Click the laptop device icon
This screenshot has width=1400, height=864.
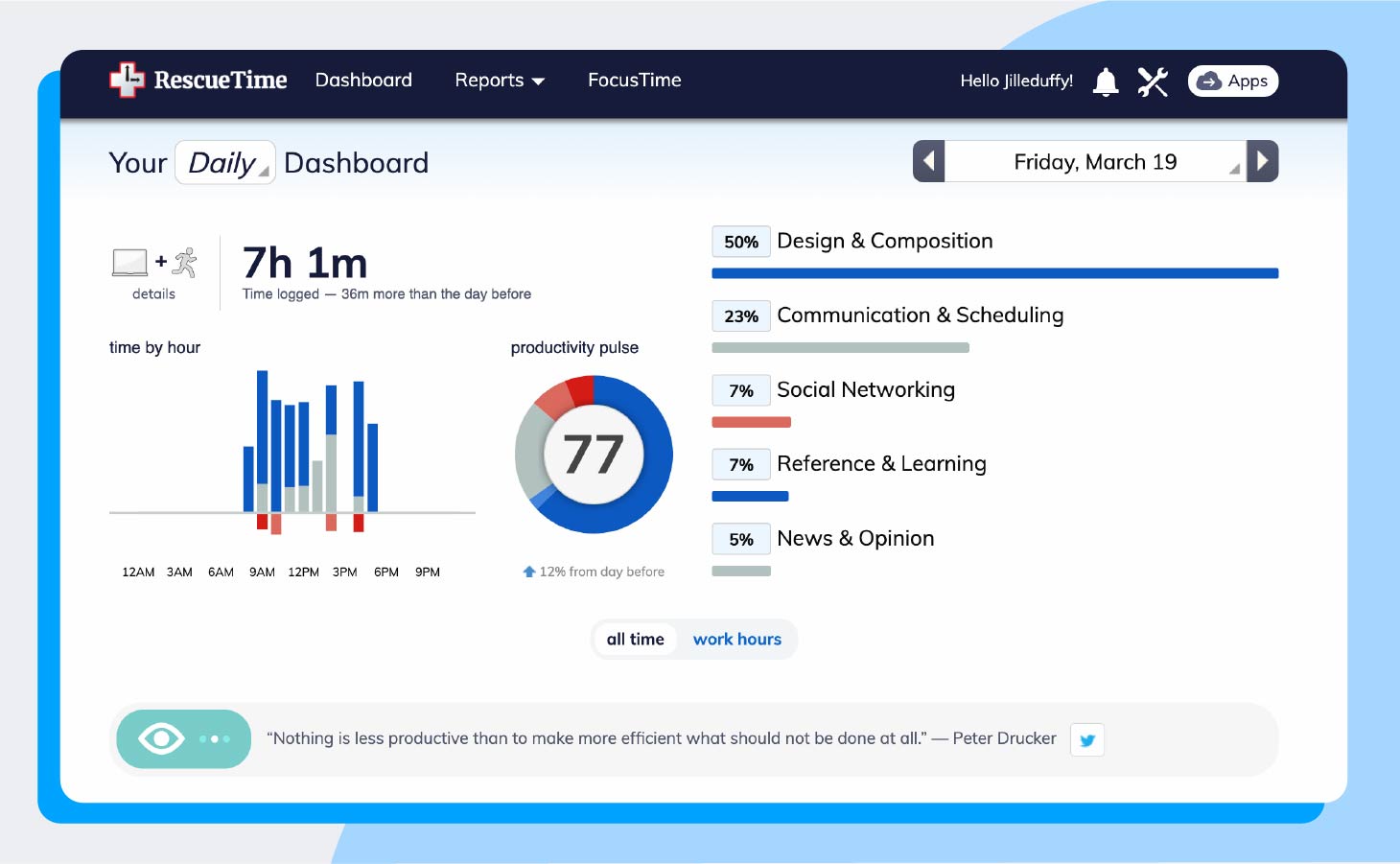(x=130, y=263)
